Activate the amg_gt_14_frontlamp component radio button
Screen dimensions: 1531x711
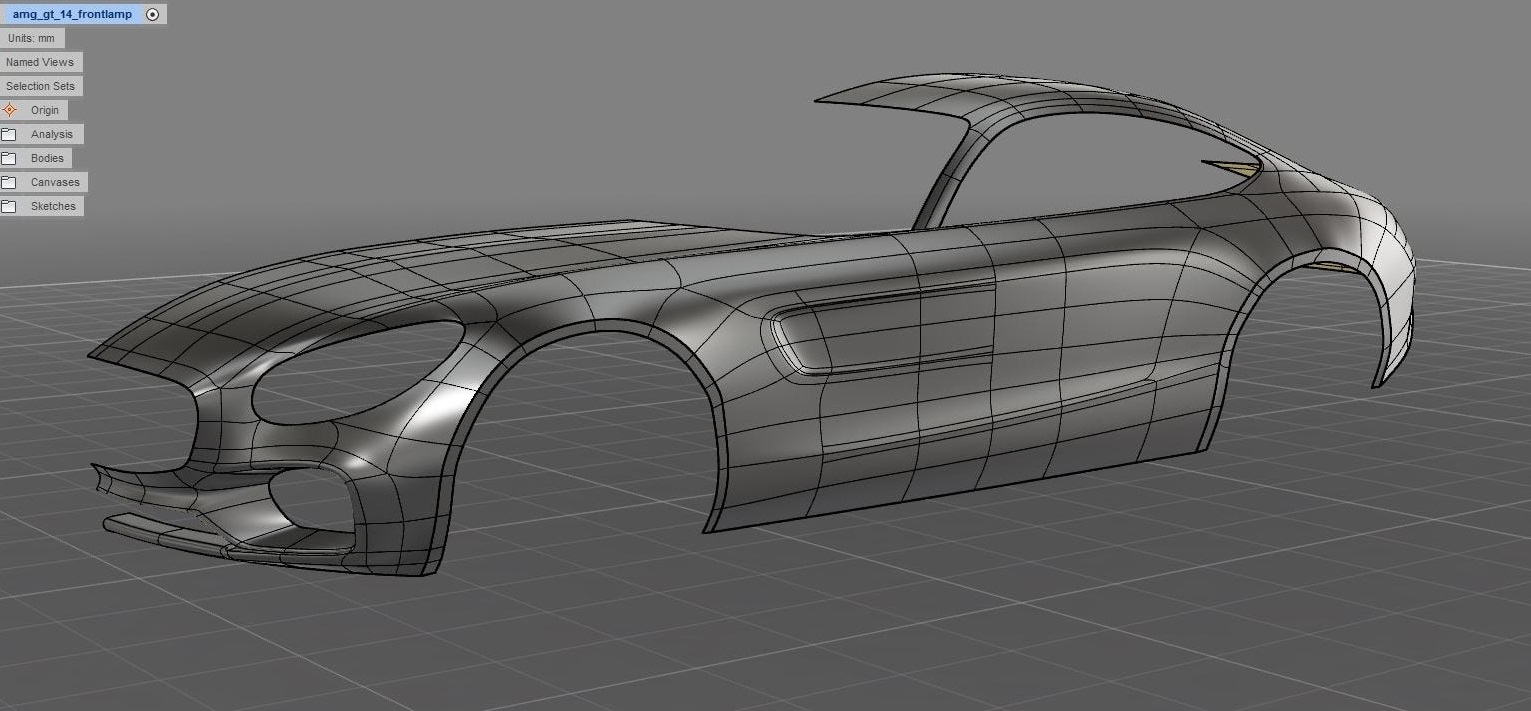(x=152, y=14)
